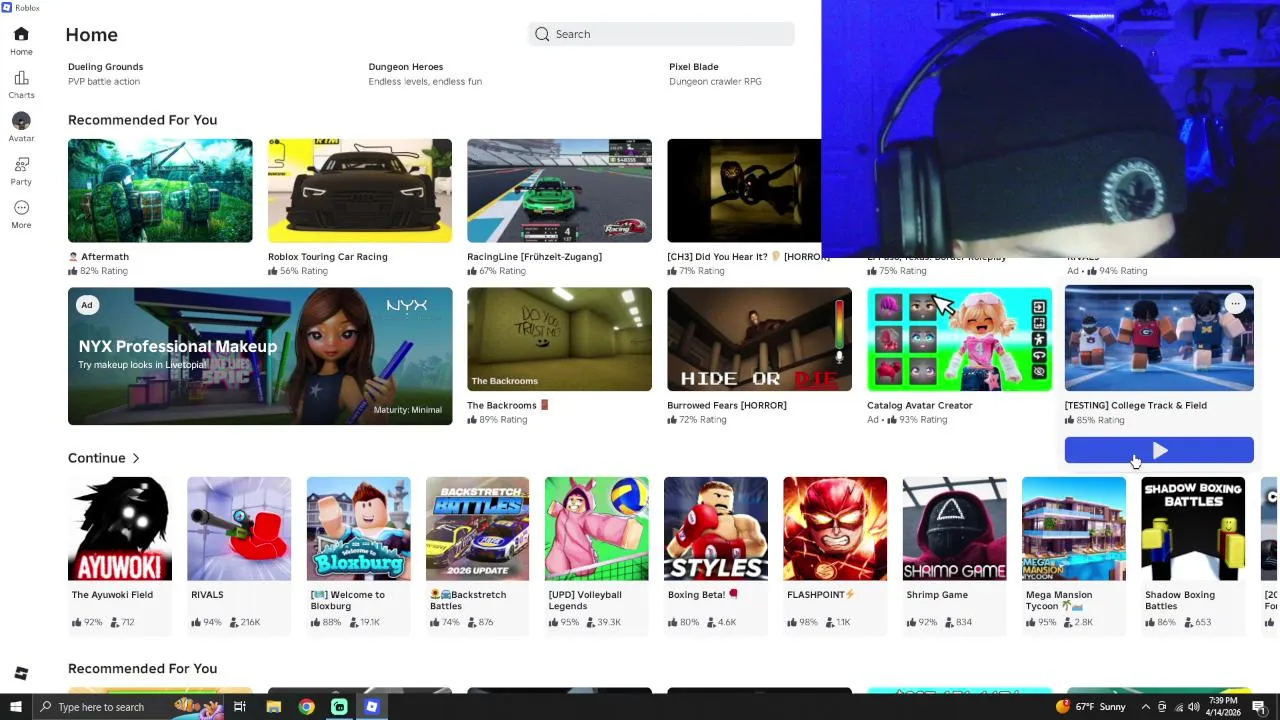Open Roblox Touring Car Racing thumbnail
The height and width of the screenshot is (720, 1280).
(x=360, y=190)
